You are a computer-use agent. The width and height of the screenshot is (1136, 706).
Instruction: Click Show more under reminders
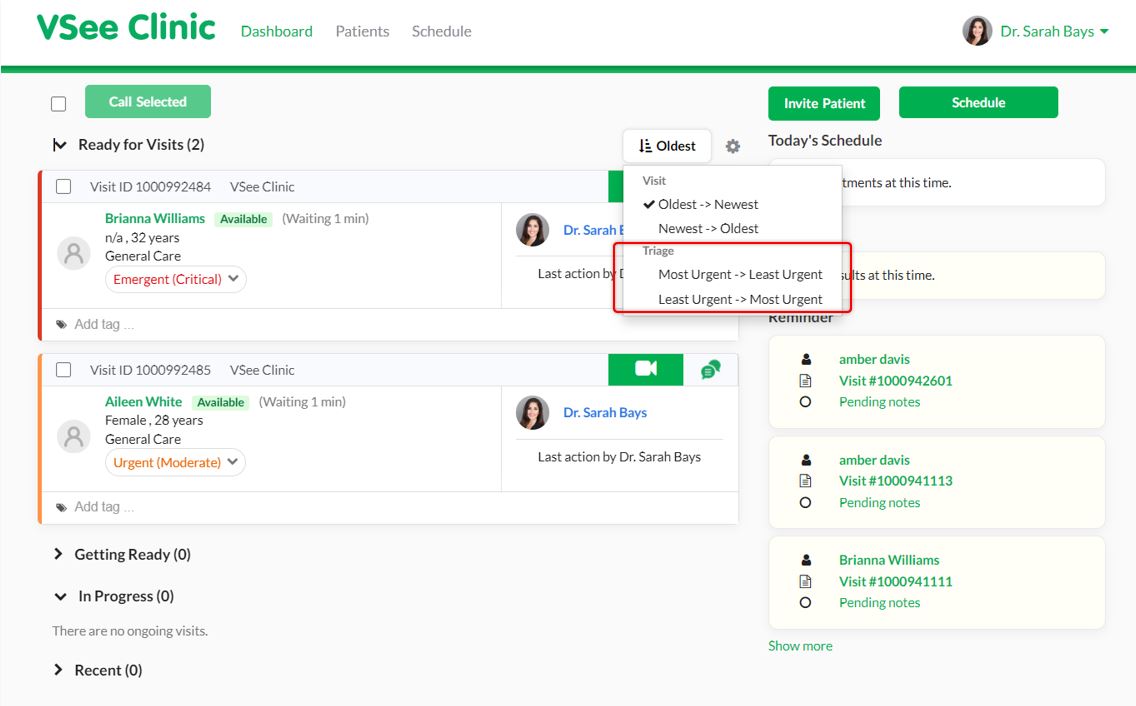800,646
